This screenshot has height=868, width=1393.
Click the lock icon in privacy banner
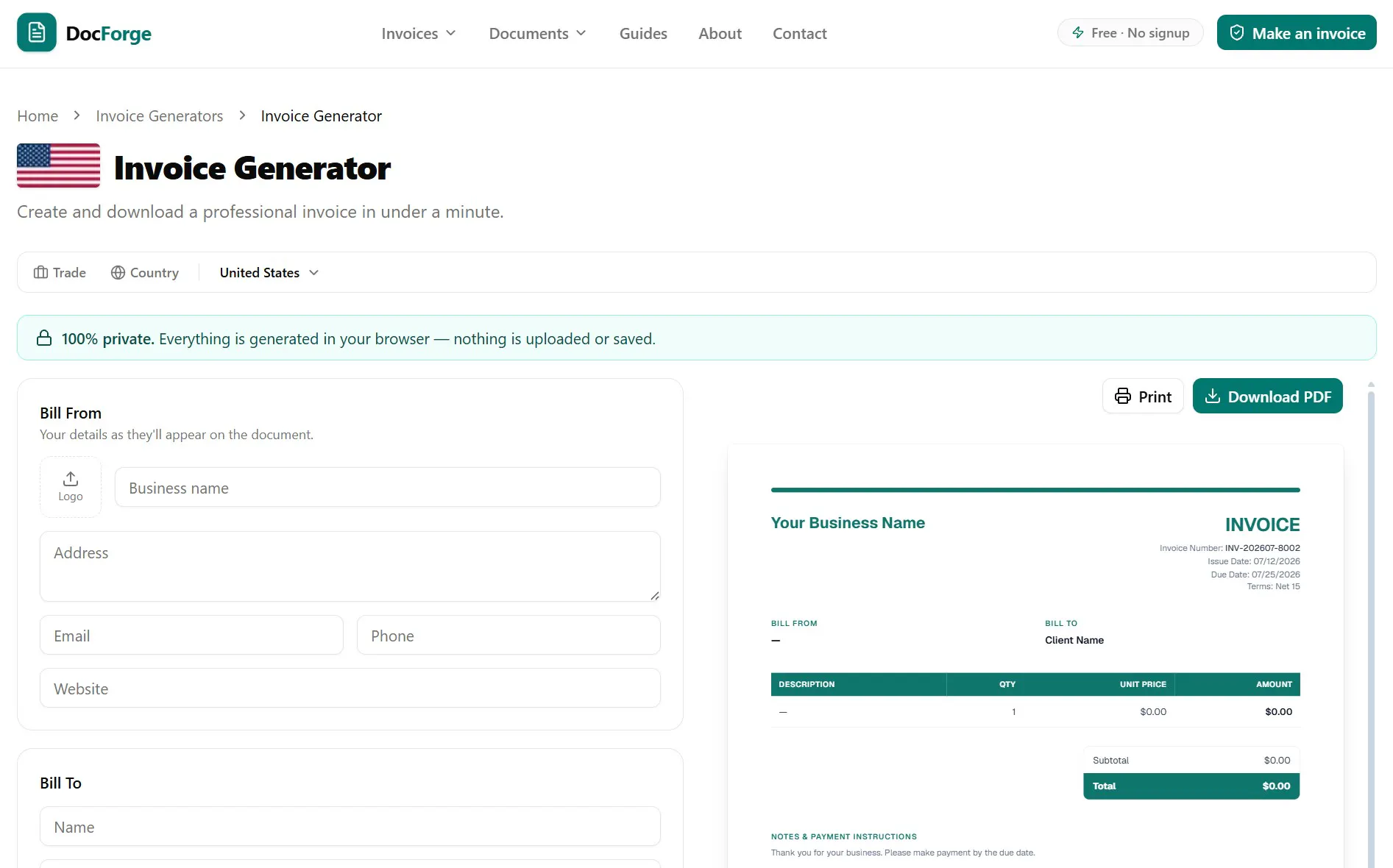(x=44, y=338)
